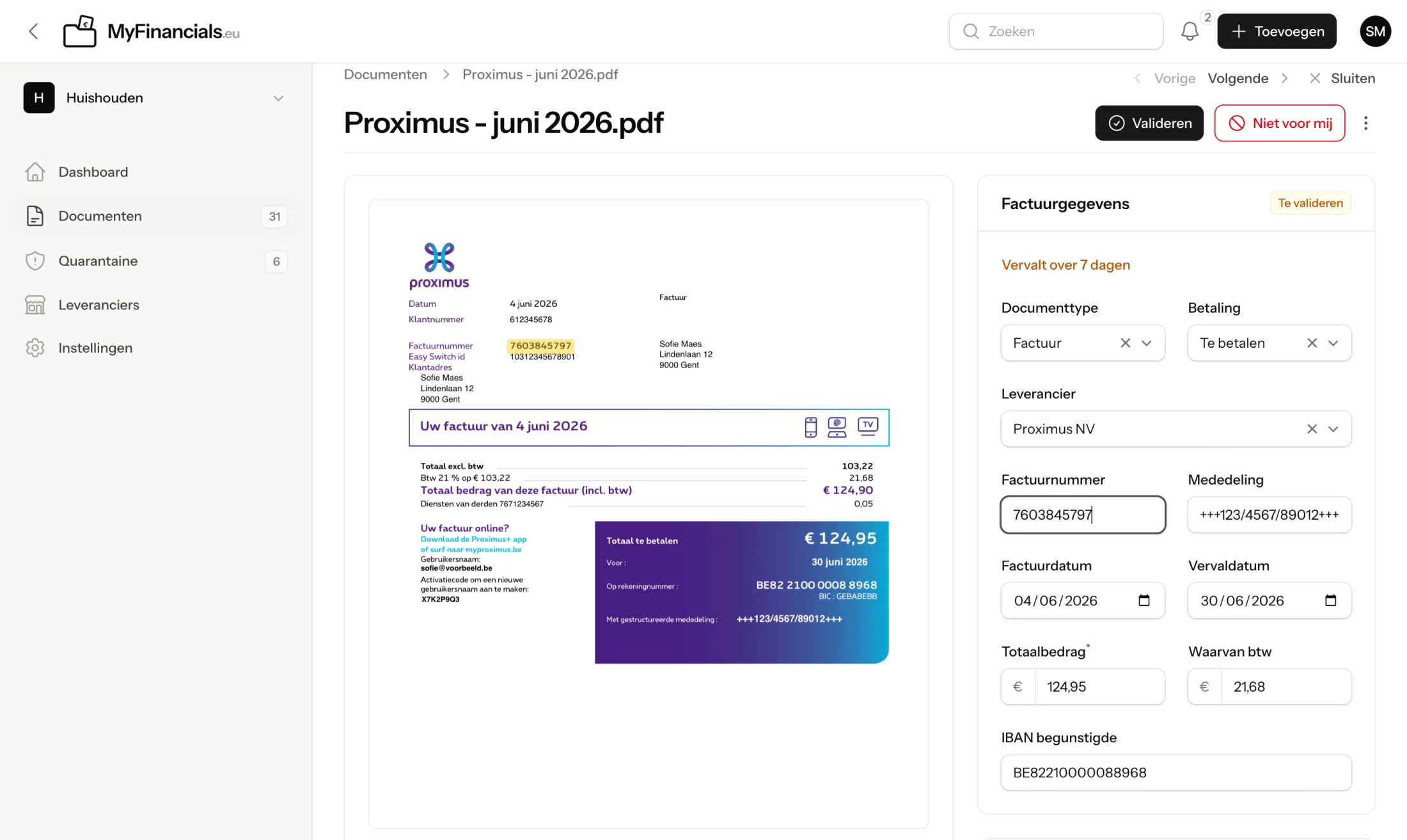Click Niet voor mij button
This screenshot has width=1407, height=840.
point(1279,123)
